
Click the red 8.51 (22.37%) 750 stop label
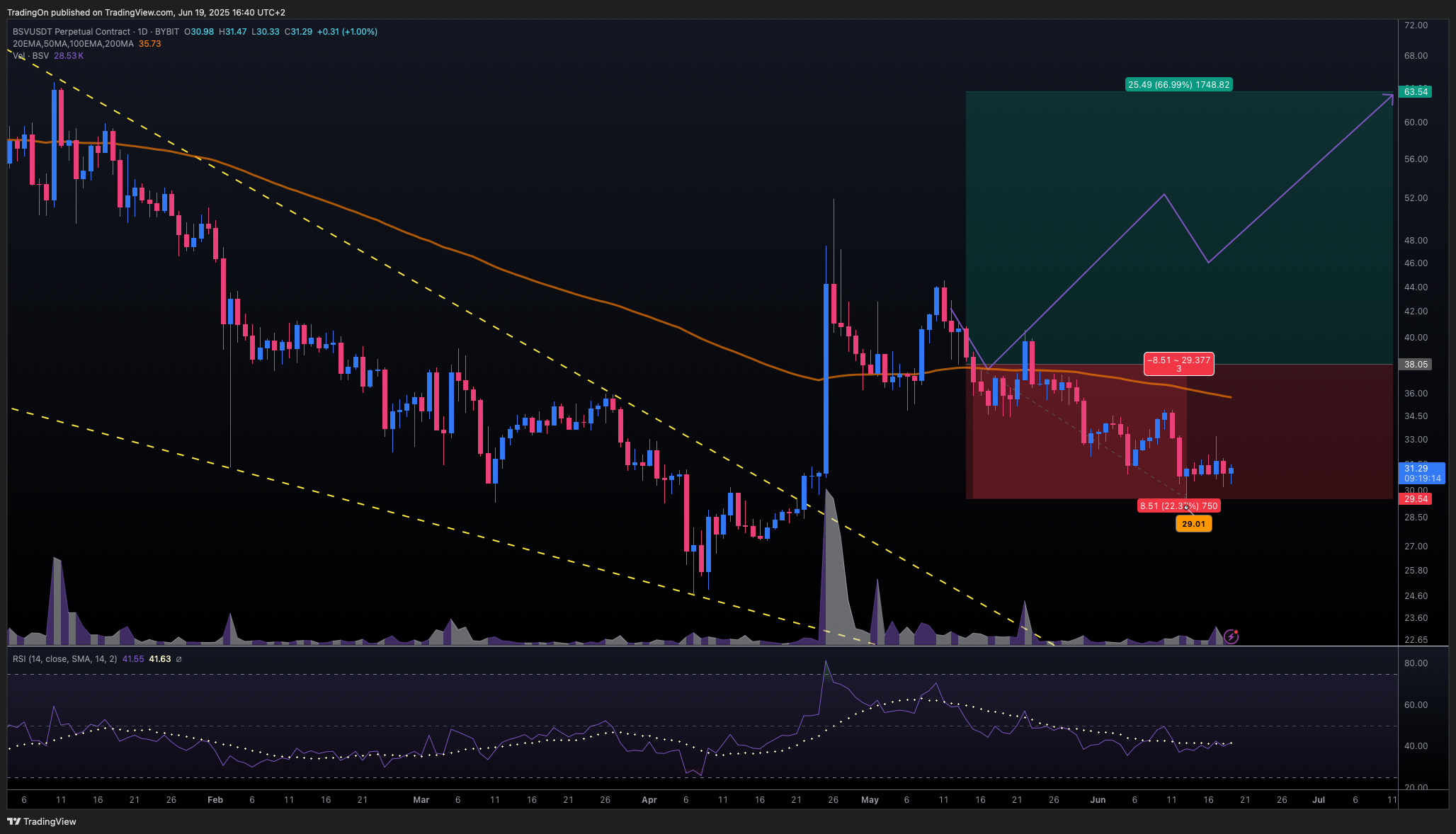1179,505
